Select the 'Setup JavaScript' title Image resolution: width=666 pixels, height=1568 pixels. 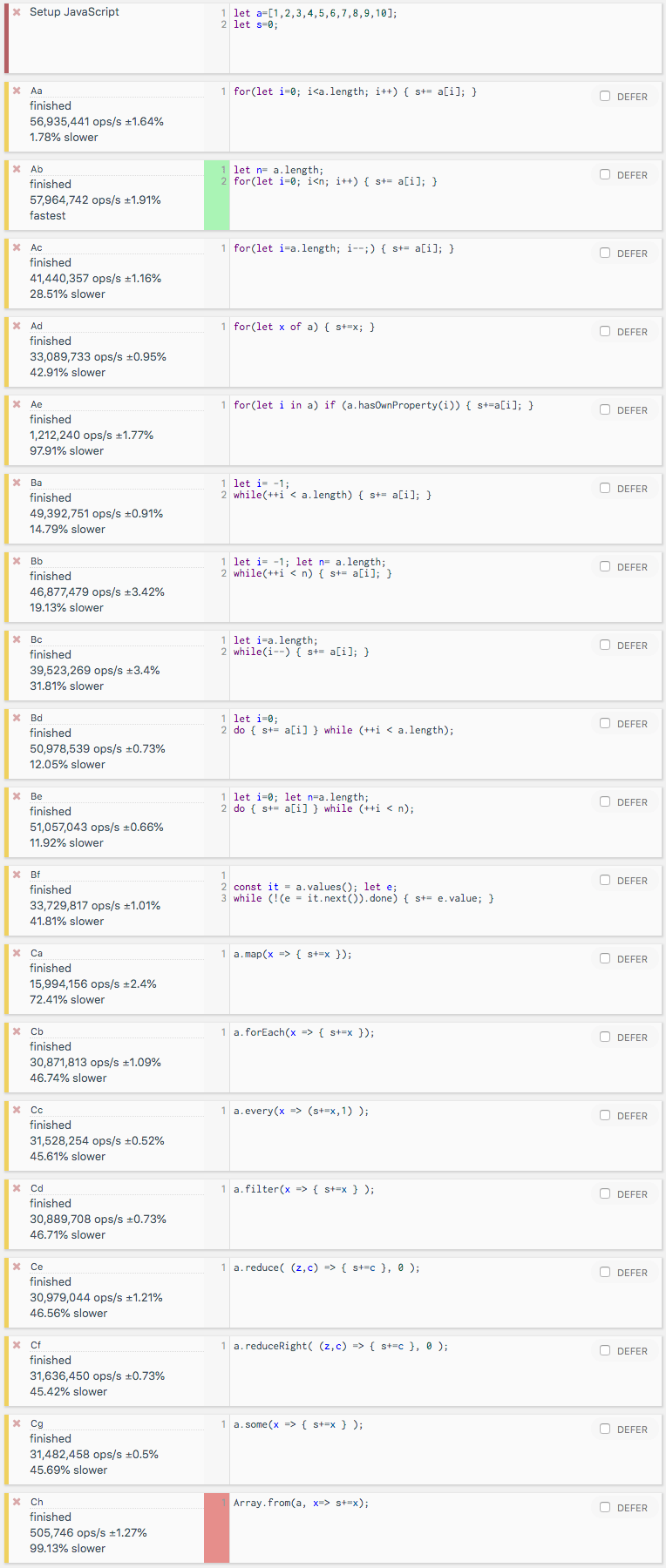(74, 12)
